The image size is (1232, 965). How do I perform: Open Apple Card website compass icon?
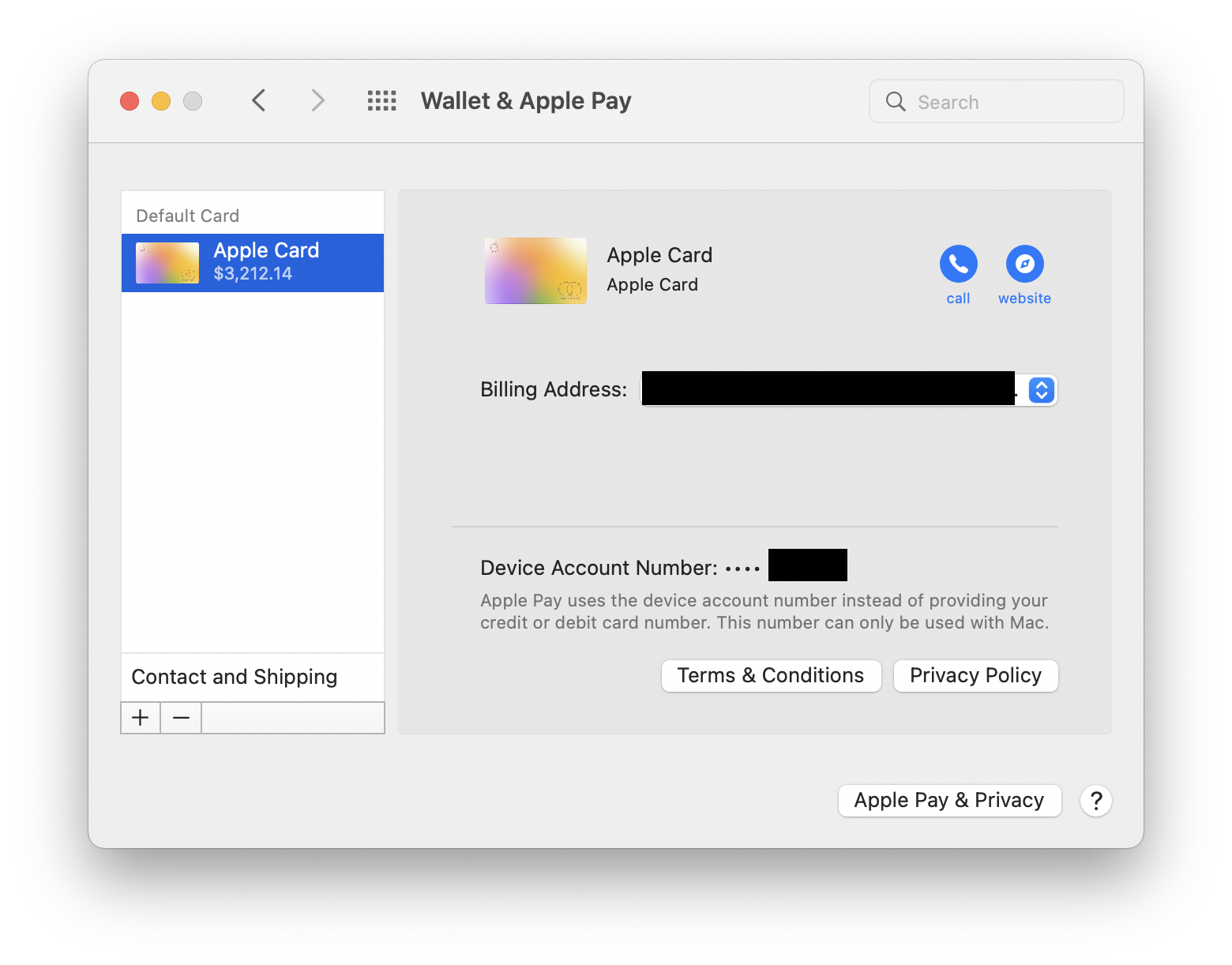(1024, 264)
